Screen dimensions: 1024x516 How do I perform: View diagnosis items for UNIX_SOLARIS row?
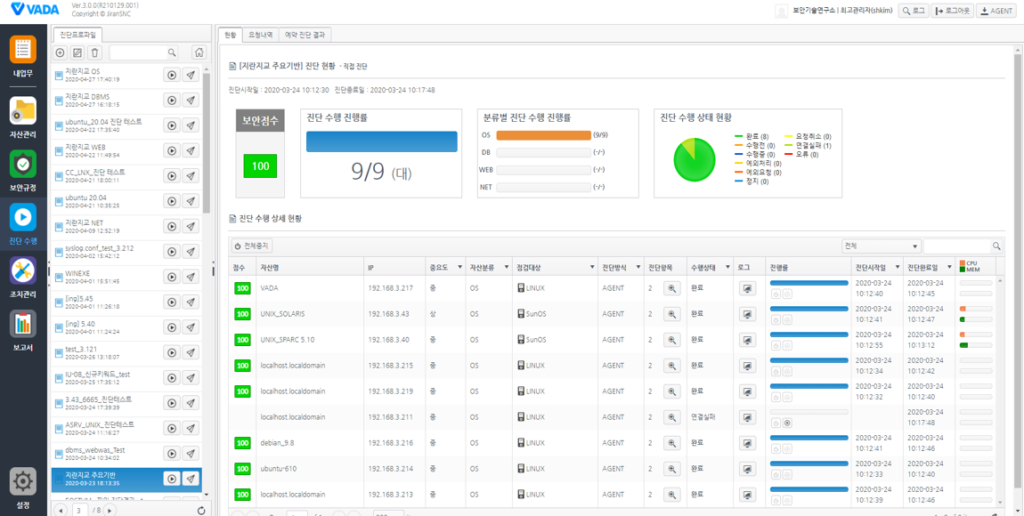pyautogui.click(x=672, y=314)
